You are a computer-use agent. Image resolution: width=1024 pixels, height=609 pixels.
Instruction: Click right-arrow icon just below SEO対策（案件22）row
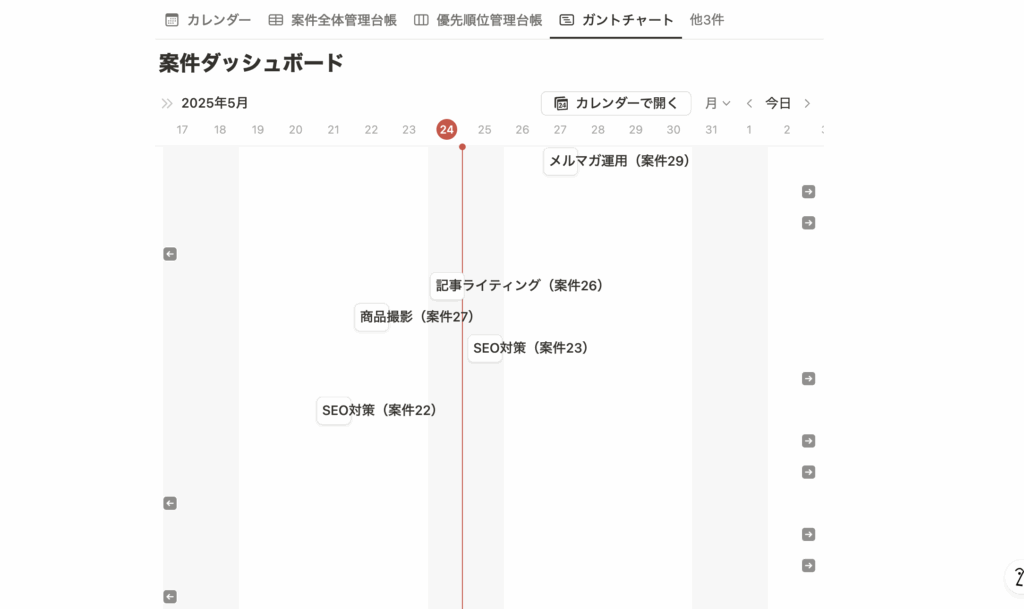(808, 441)
